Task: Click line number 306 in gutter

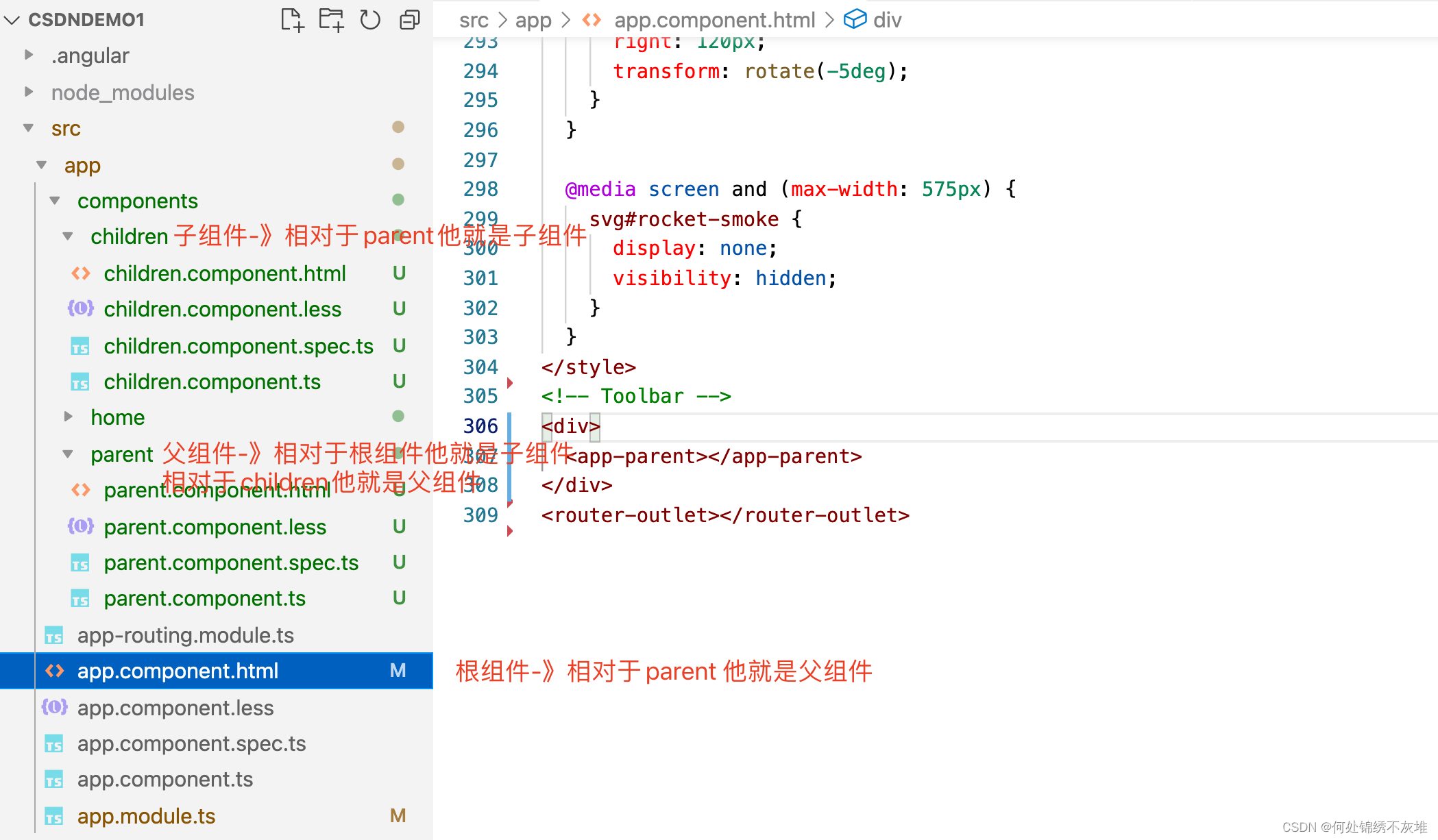Action: 480,426
